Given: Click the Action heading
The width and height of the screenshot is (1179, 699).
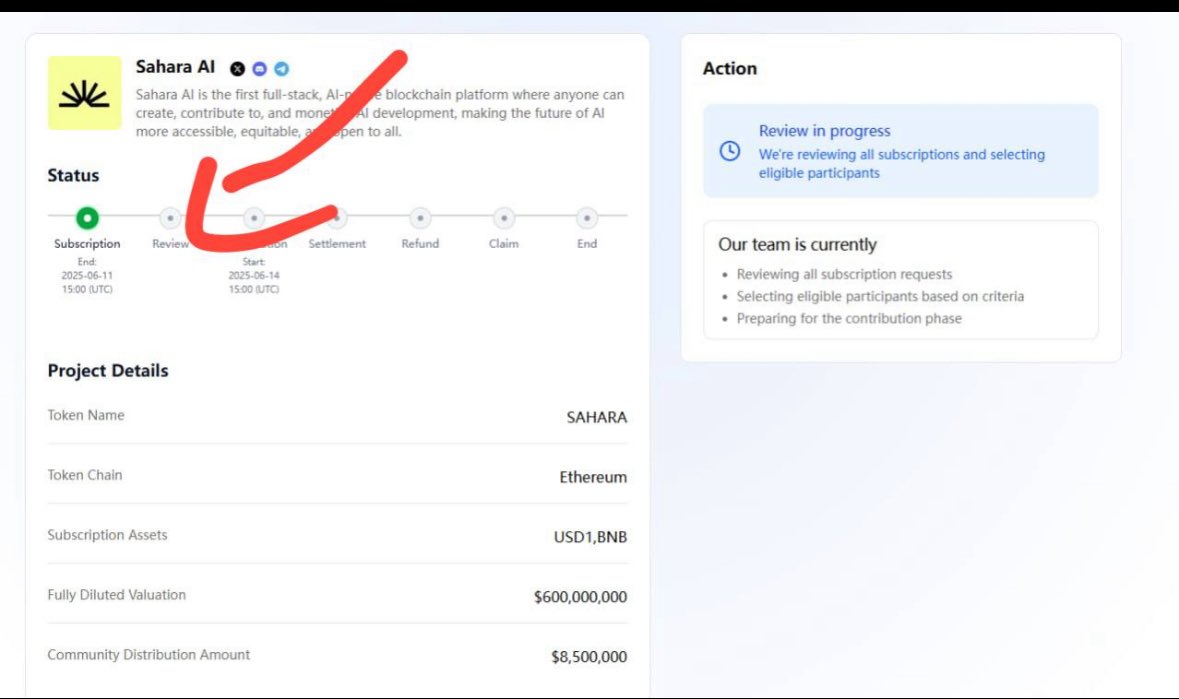Looking at the screenshot, I should coord(729,68).
